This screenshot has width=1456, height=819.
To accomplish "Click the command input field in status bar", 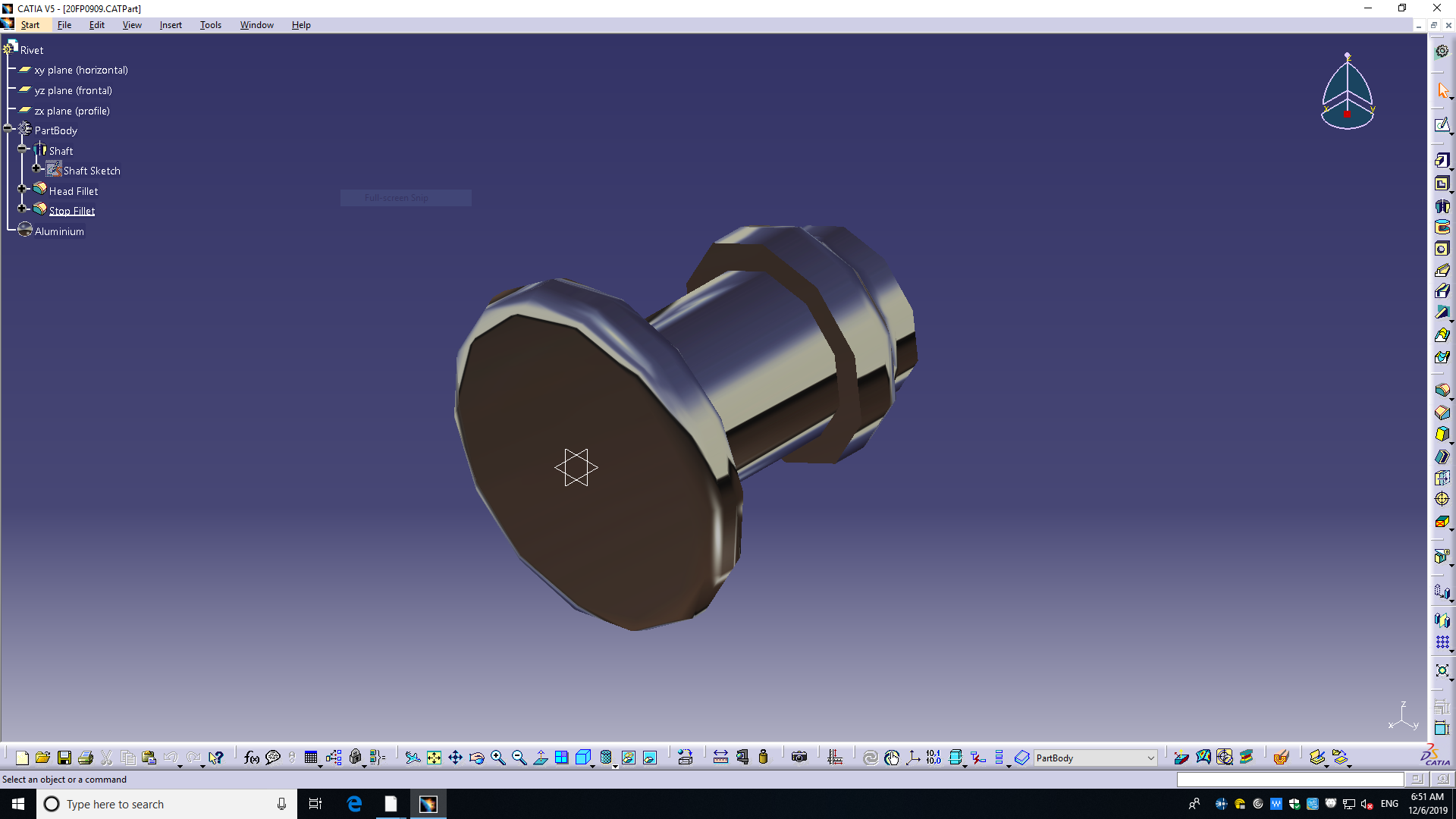I will click(x=1289, y=780).
